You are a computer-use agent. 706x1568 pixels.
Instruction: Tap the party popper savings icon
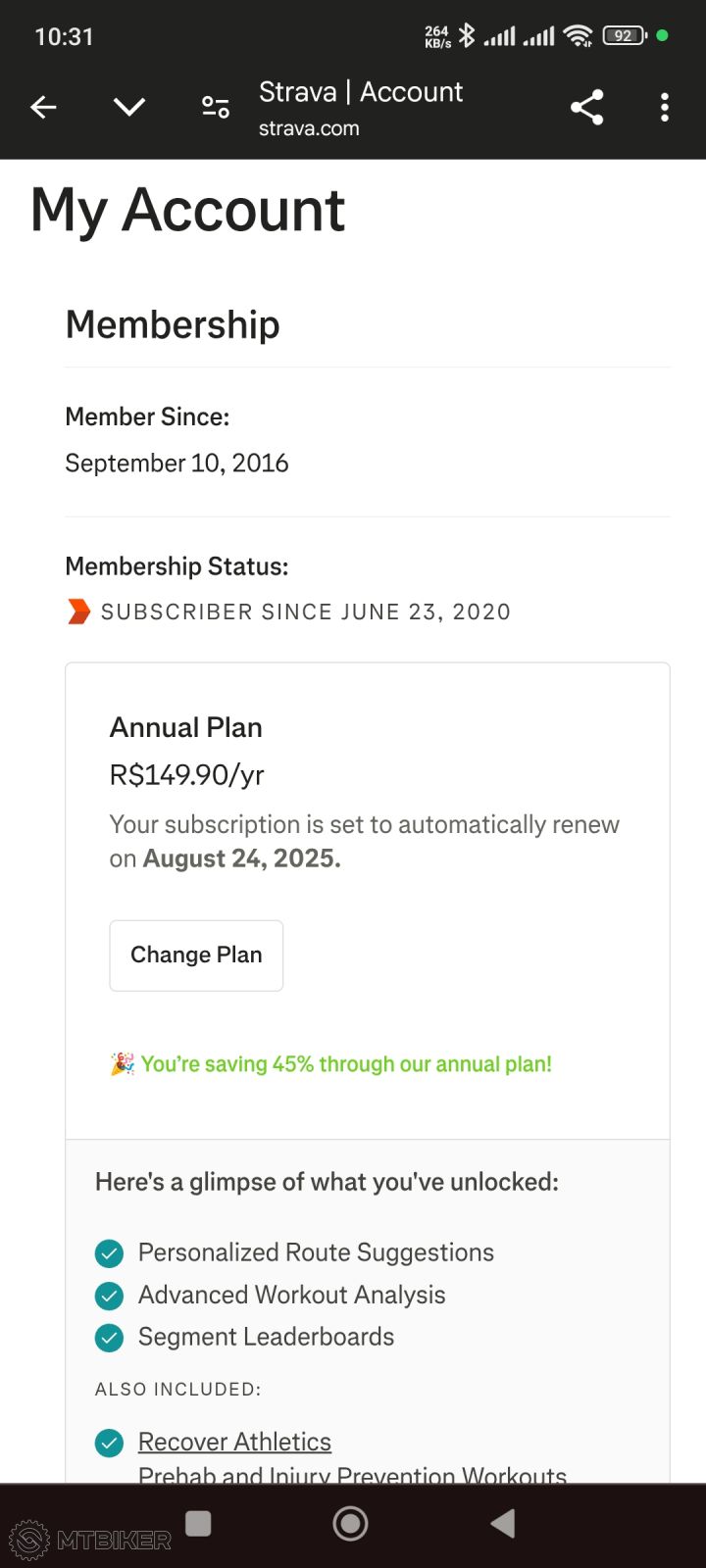(123, 1064)
